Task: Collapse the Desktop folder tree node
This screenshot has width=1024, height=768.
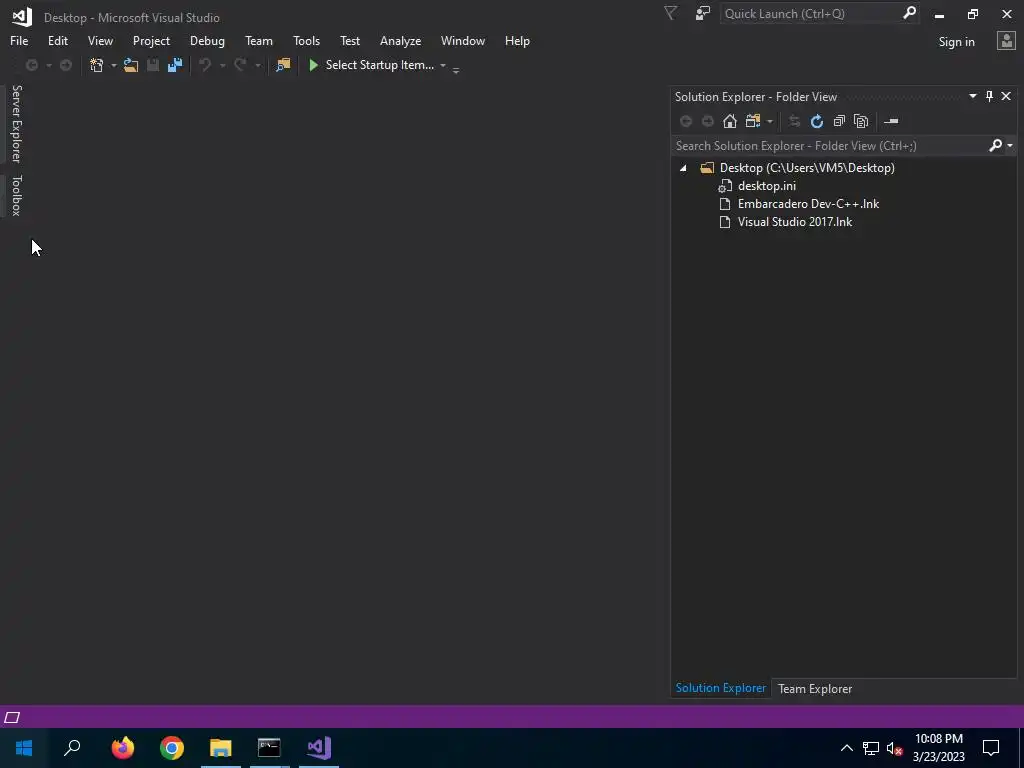Action: (x=683, y=168)
